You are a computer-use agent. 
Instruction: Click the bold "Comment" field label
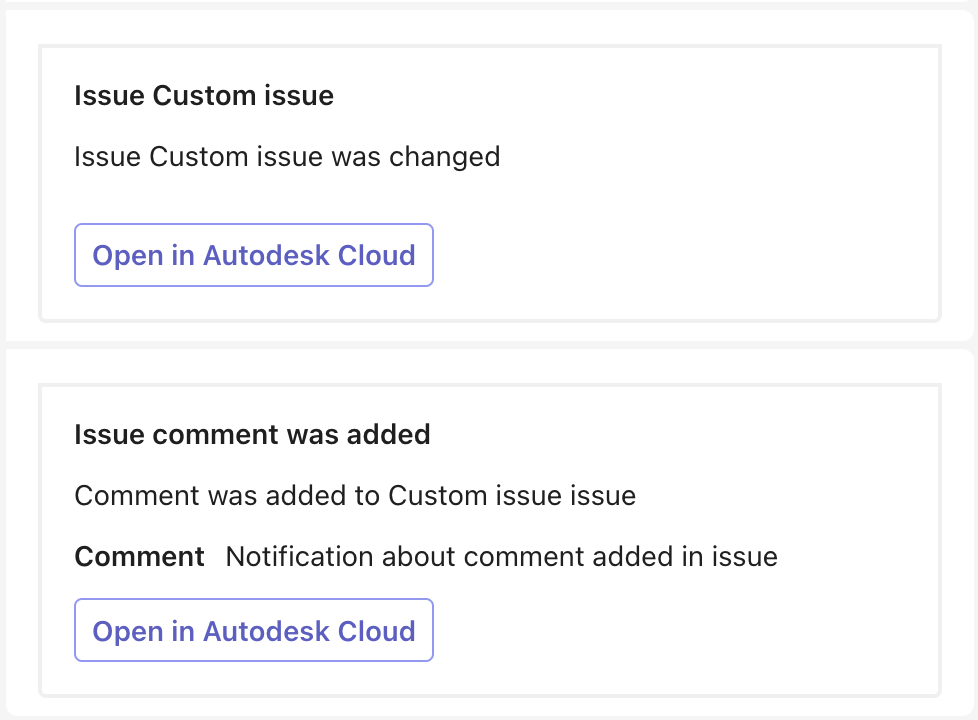click(139, 556)
